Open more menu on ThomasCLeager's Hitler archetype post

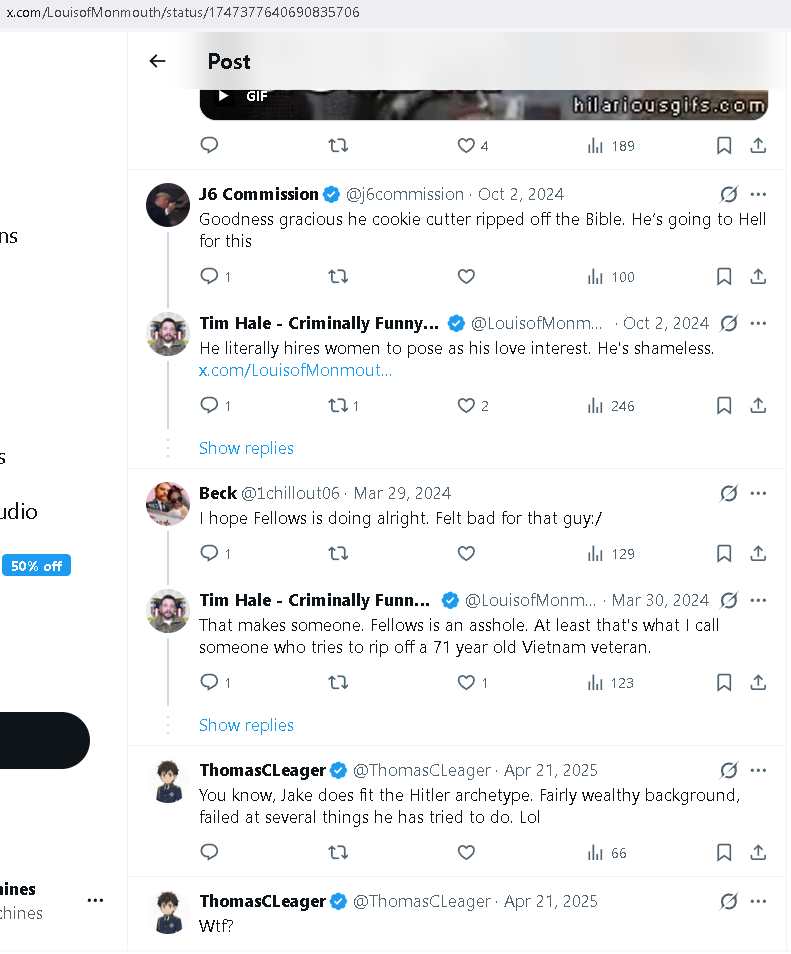point(758,770)
